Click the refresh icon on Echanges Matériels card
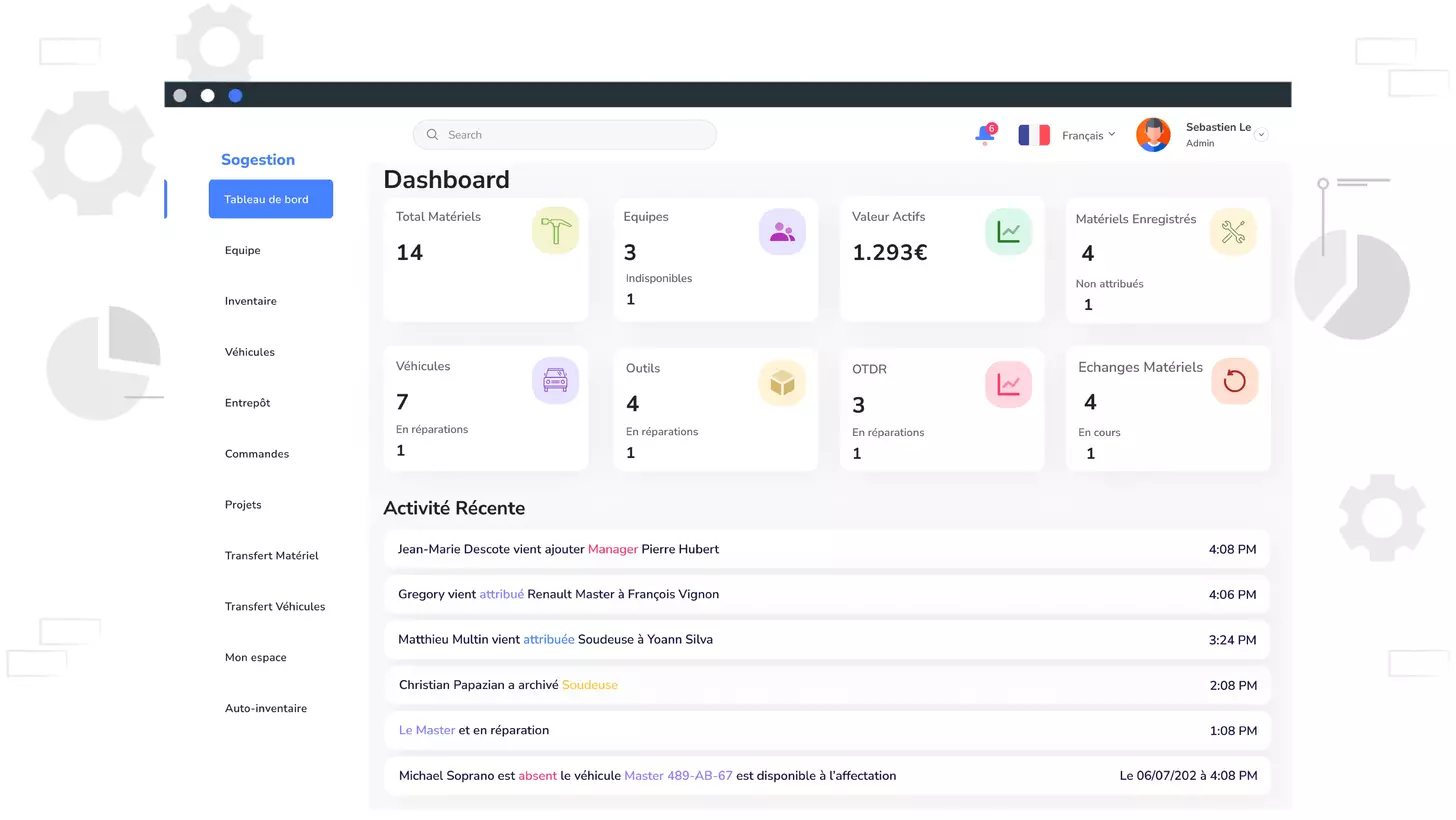 pos(1234,381)
